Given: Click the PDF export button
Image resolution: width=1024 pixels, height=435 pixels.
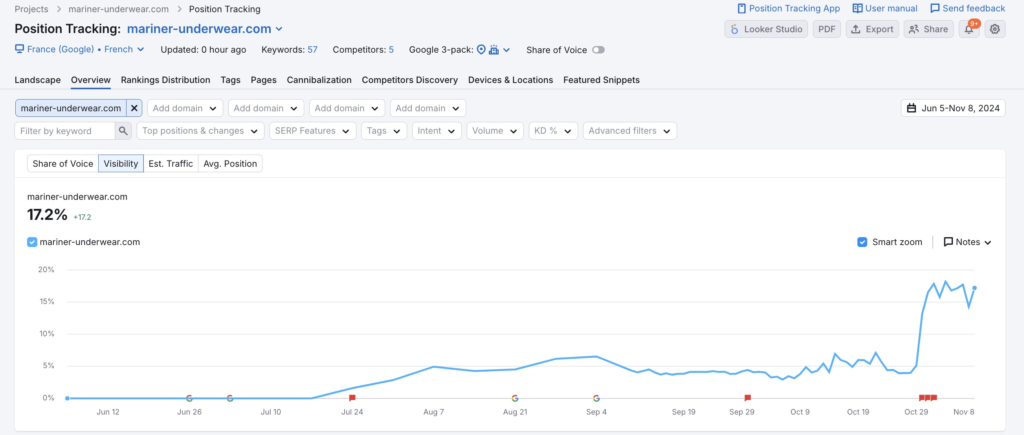Looking at the screenshot, I should (x=827, y=29).
